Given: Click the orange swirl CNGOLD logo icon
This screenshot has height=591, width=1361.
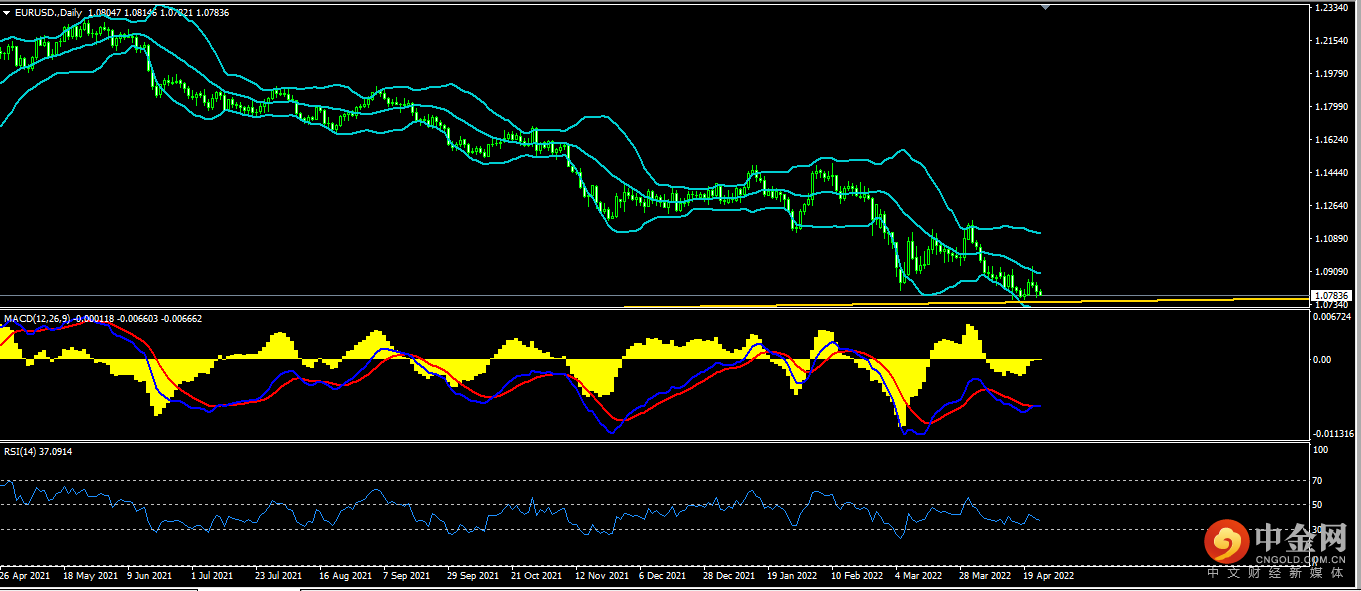Looking at the screenshot, I should pos(1225,543).
